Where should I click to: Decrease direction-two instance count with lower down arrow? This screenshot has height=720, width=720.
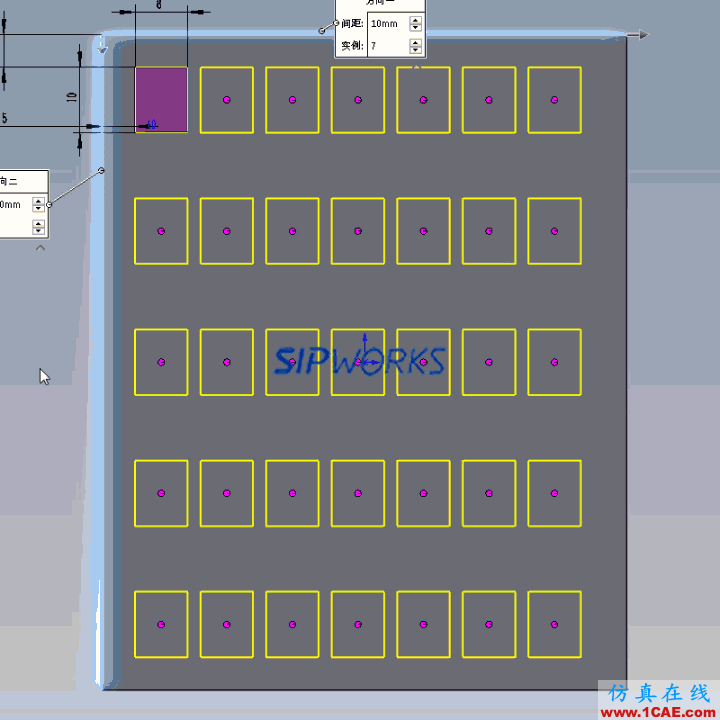click(39, 231)
